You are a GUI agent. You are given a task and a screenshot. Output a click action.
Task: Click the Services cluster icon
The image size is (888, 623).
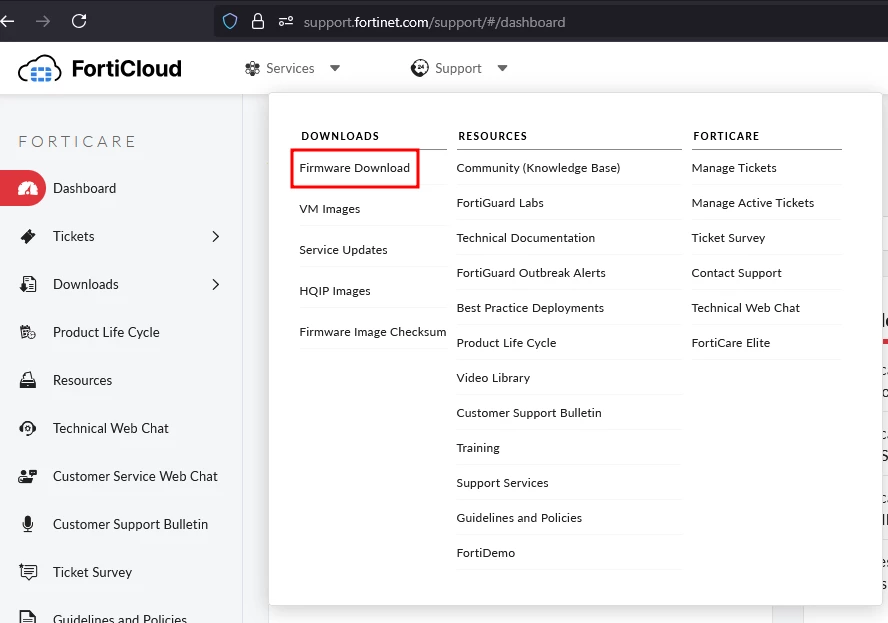(252, 69)
